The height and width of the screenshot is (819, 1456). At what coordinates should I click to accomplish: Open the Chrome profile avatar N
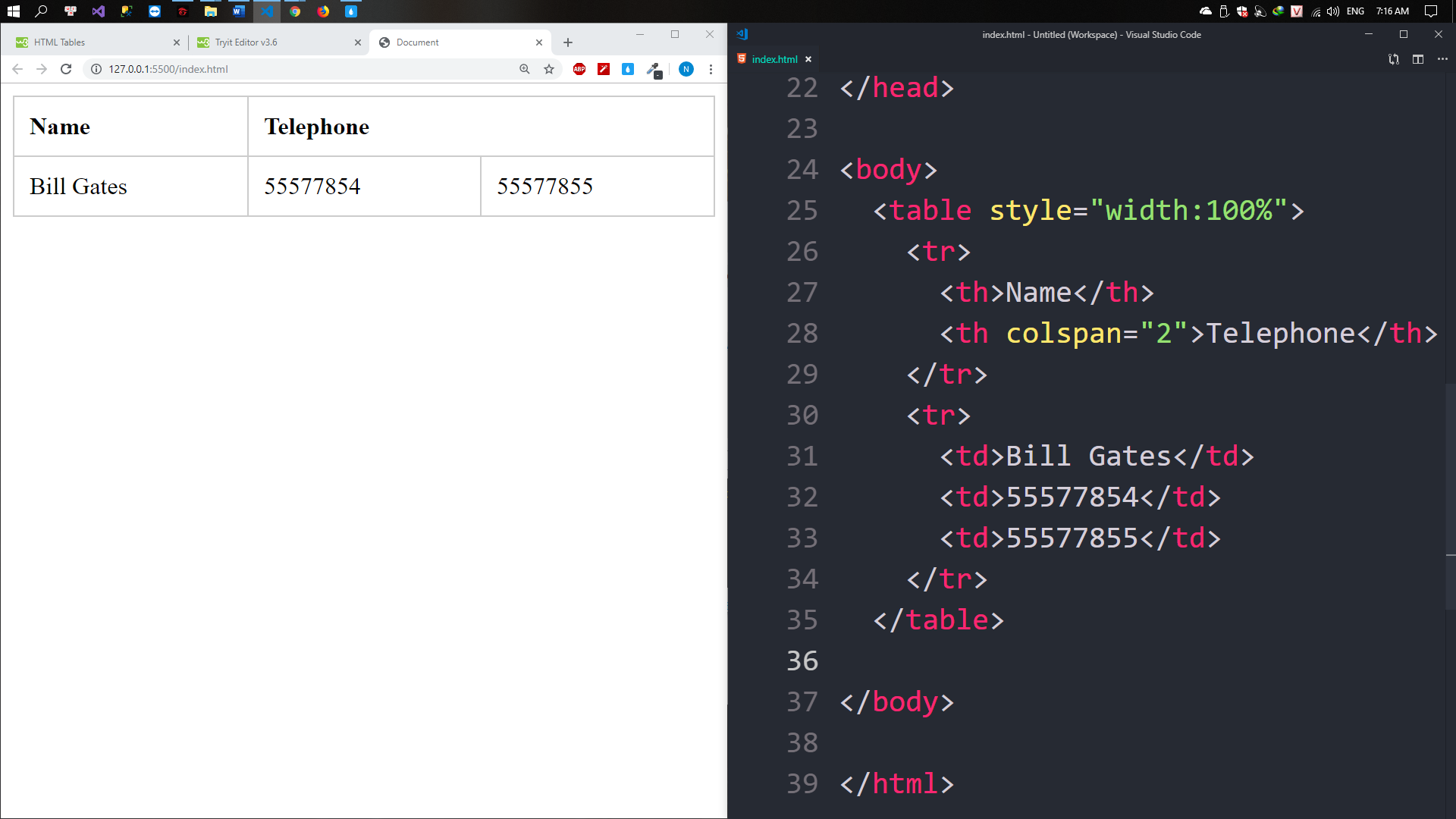[x=686, y=69]
